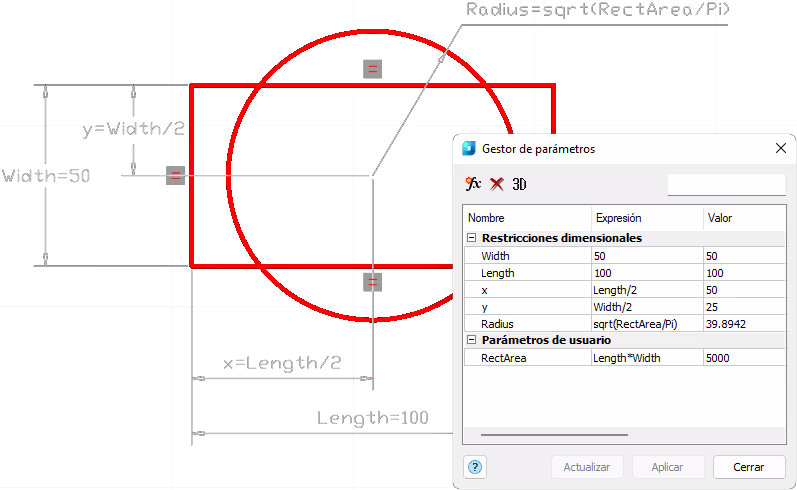Click the Length expression cell showing 100
This screenshot has height=490, width=797.
point(648,273)
